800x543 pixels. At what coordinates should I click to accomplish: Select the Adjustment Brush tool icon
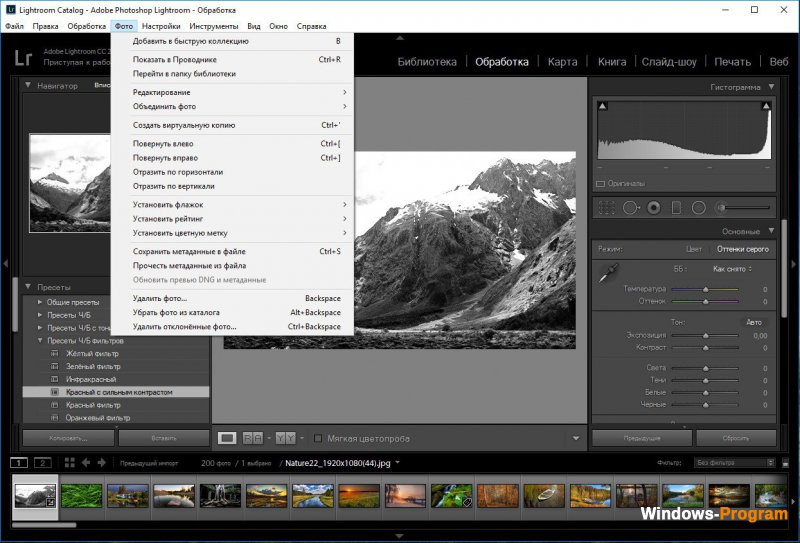[x=743, y=208]
